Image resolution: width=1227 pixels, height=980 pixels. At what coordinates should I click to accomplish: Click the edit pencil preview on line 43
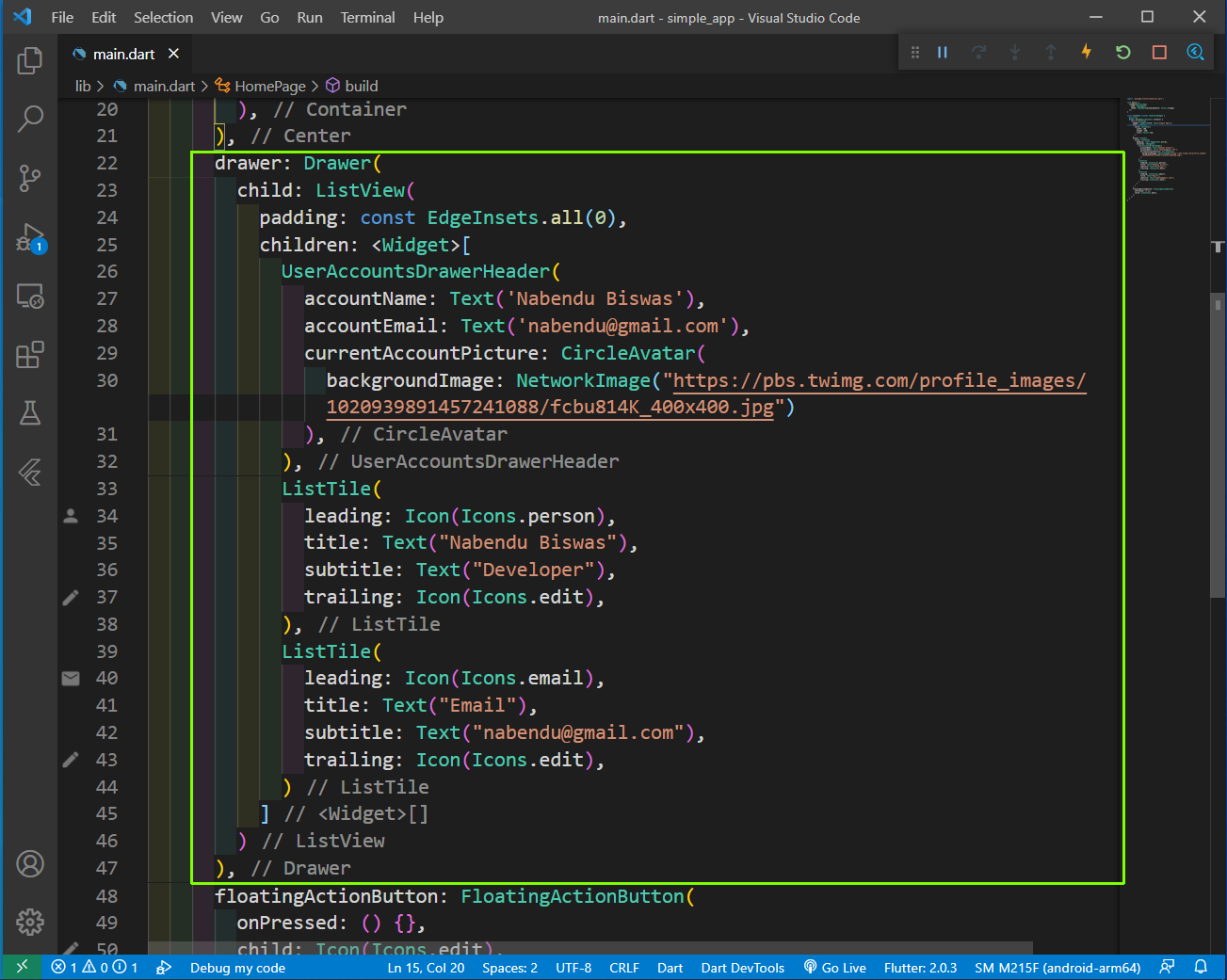coord(71,760)
